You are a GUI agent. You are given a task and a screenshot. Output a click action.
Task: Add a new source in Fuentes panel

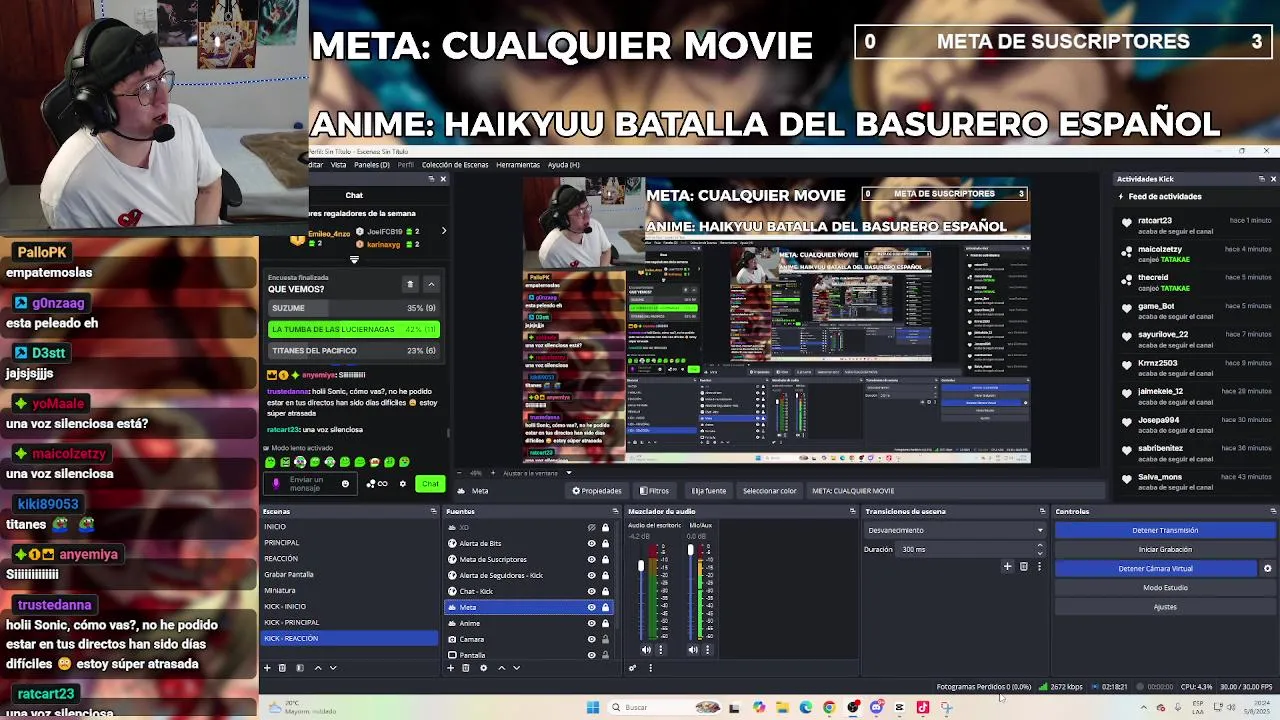(x=450, y=667)
